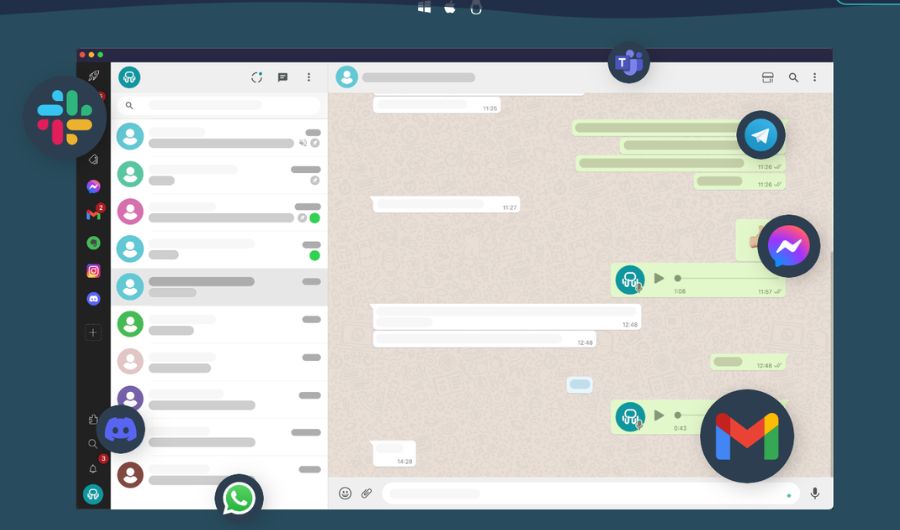Open the chat list three-dot menu
Image resolution: width=900 pixels, height=530 pixels.
point(309,77)
